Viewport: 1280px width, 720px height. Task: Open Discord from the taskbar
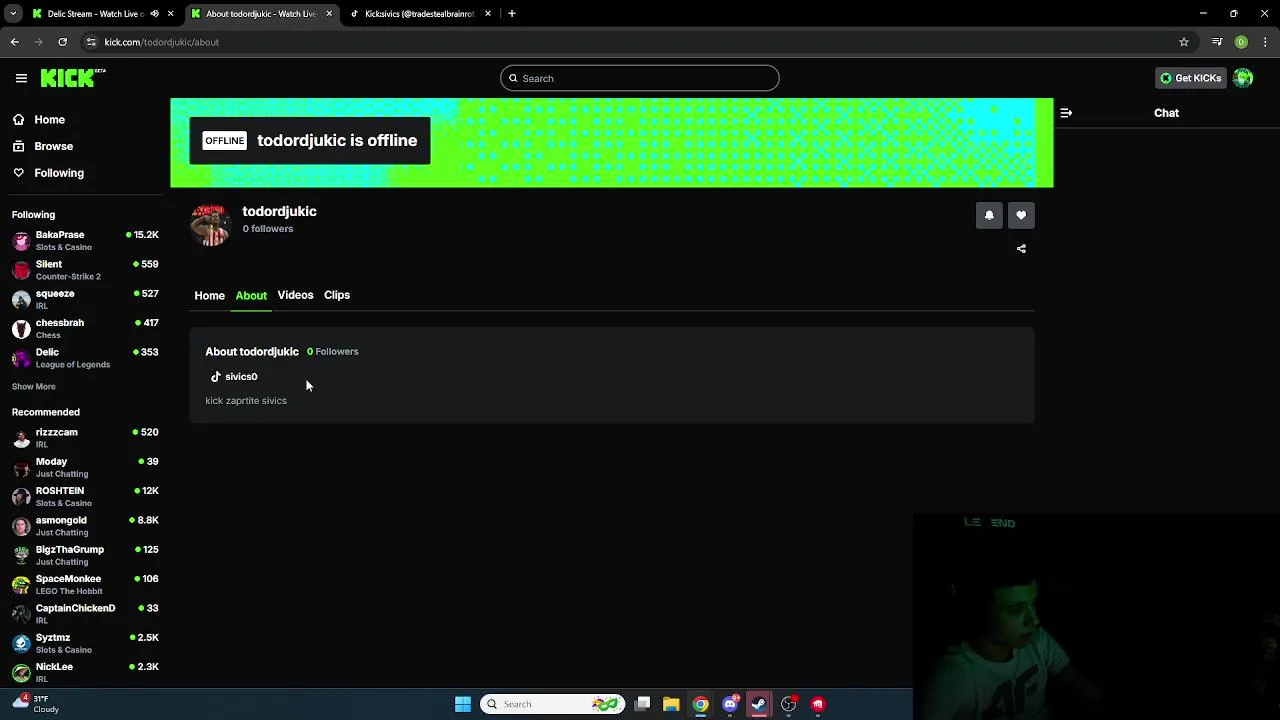pyautogui.click(x=730, y=704)
